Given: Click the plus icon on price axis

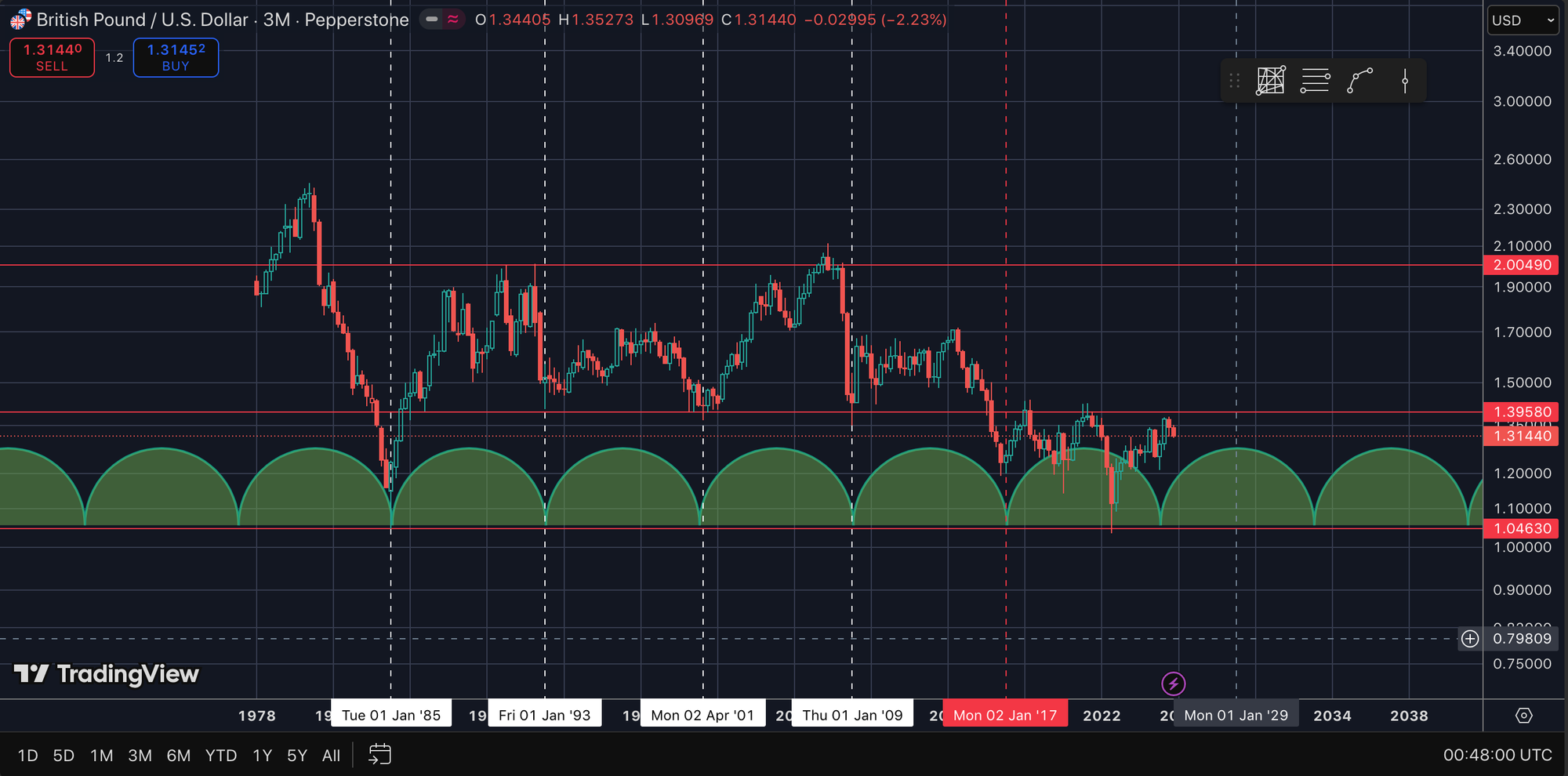Looking at the screenshot, I should coord(1470,639).
